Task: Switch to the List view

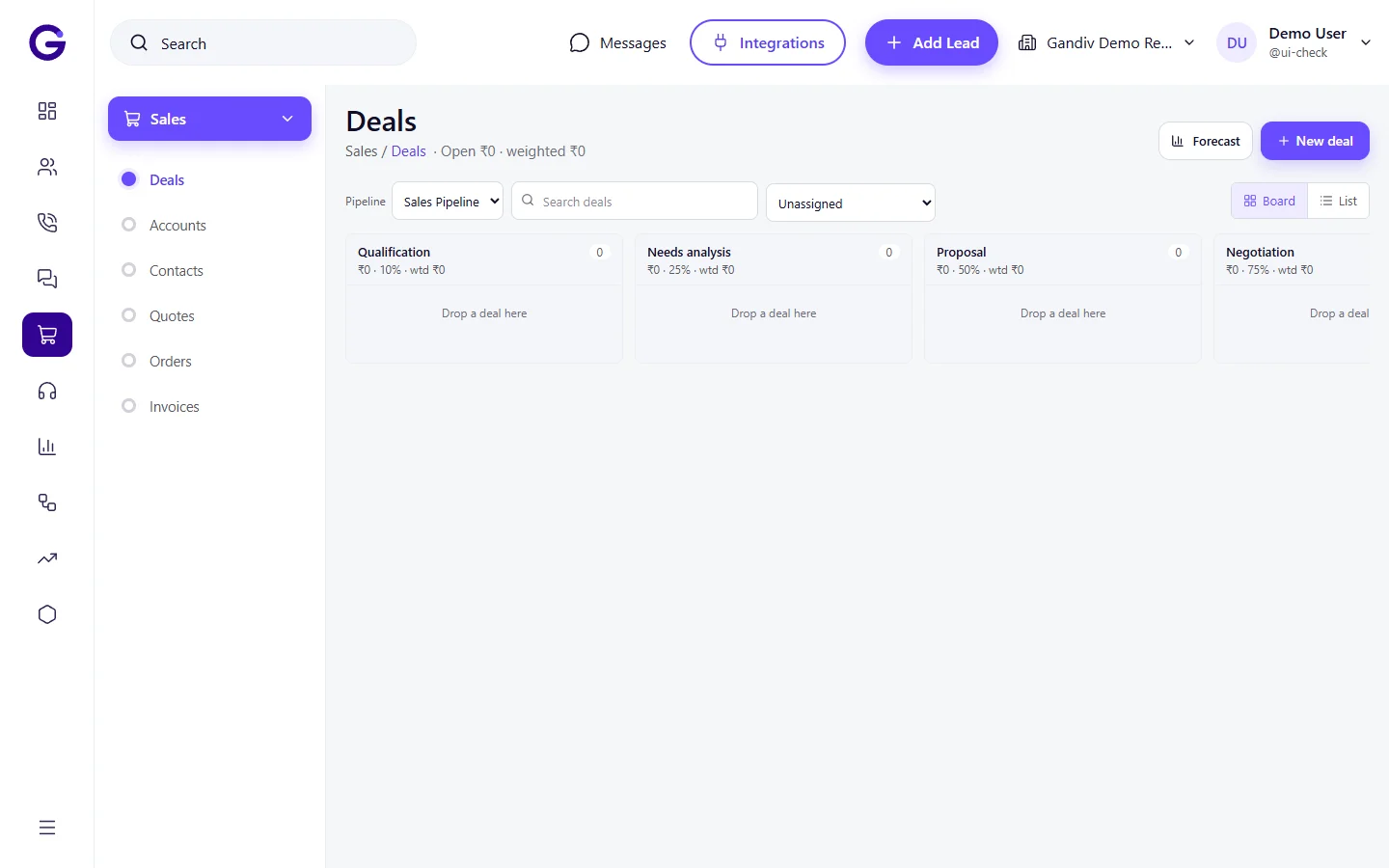Action: coord(1339,201)
